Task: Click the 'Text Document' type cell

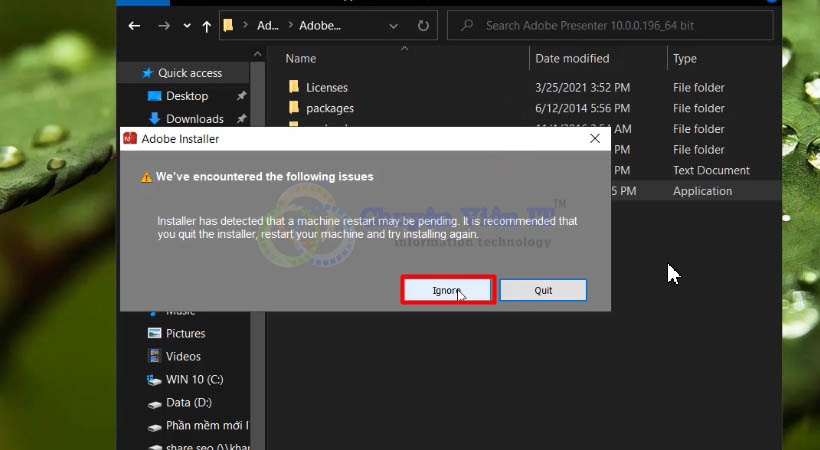Action: point(711,170)
